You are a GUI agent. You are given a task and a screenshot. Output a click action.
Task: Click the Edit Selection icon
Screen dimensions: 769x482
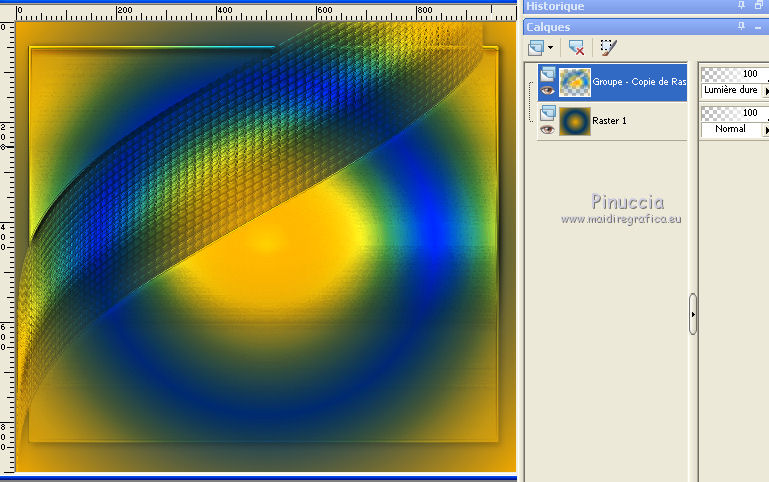pos(608,48)
